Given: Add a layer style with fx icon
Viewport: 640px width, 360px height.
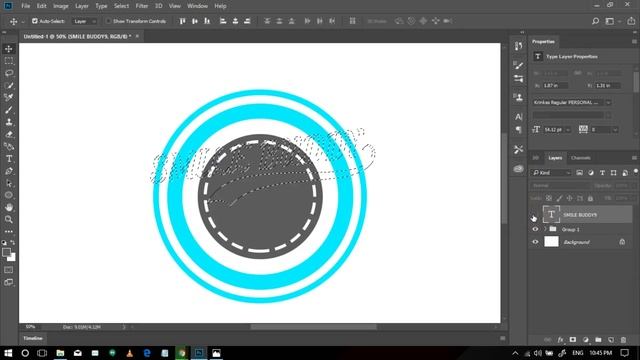Looking at the screenshot, I should (560, 340).
